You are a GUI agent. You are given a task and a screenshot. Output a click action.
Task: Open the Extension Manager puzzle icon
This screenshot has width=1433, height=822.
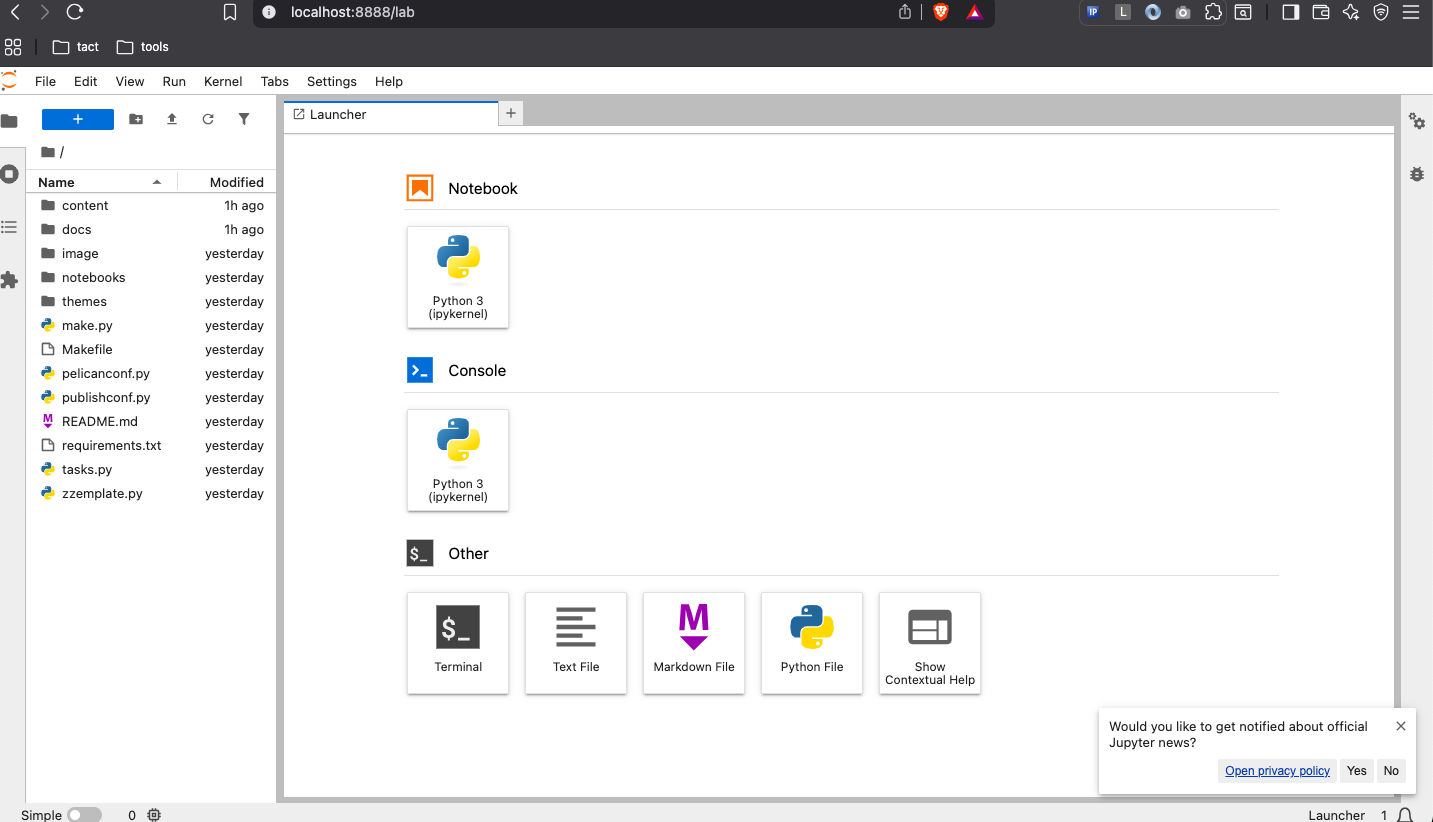[x=10, y=280]
